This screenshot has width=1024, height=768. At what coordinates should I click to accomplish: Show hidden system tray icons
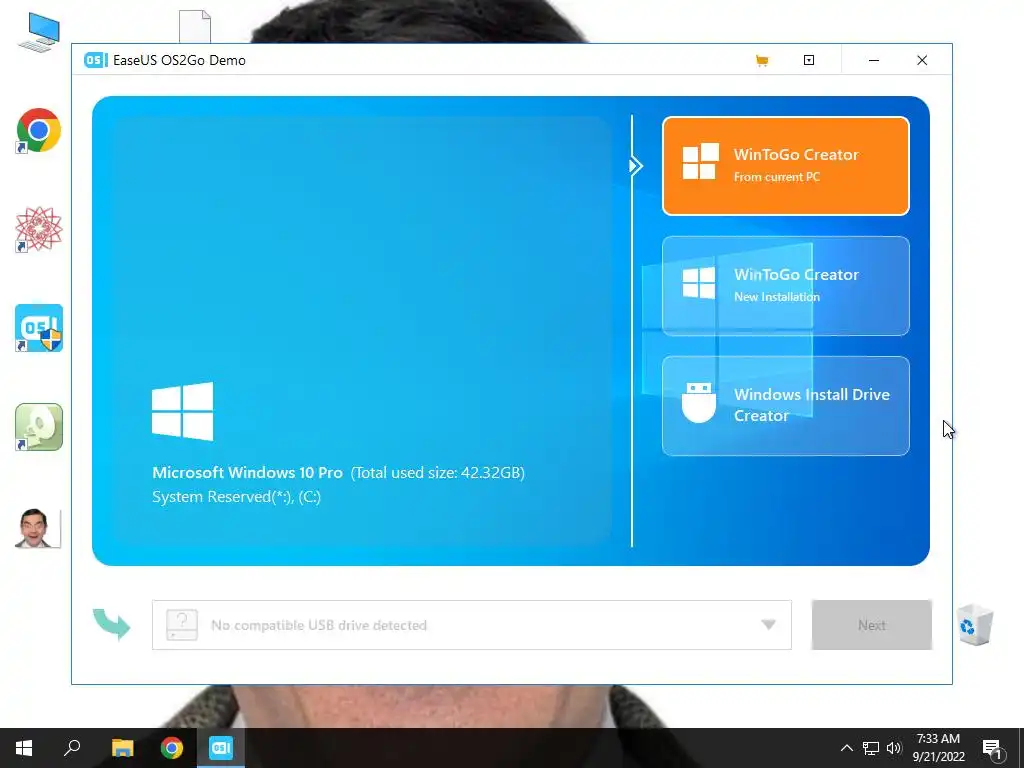(x=846, y=748)
